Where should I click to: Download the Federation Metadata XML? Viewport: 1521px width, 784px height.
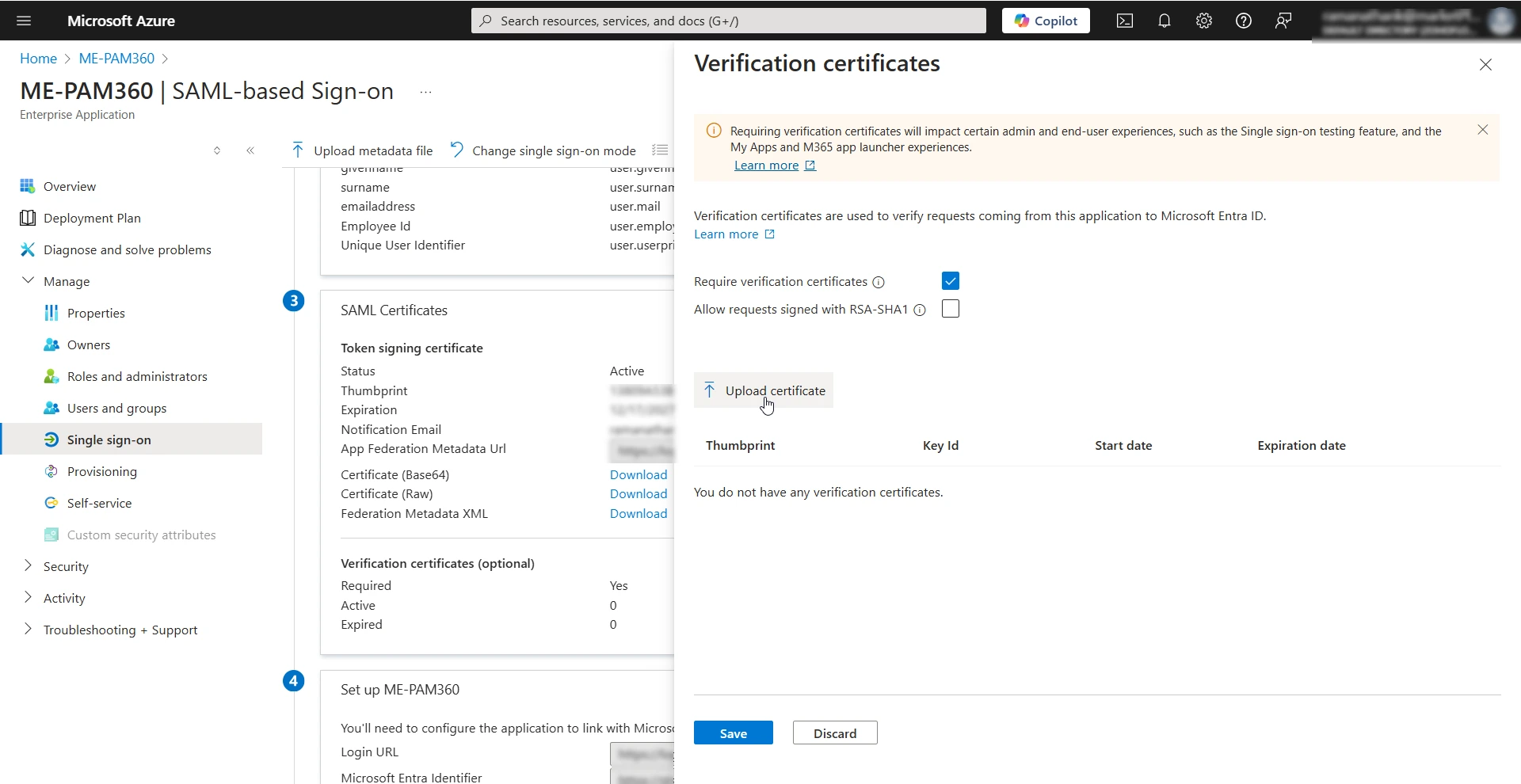tap(638, 513)
